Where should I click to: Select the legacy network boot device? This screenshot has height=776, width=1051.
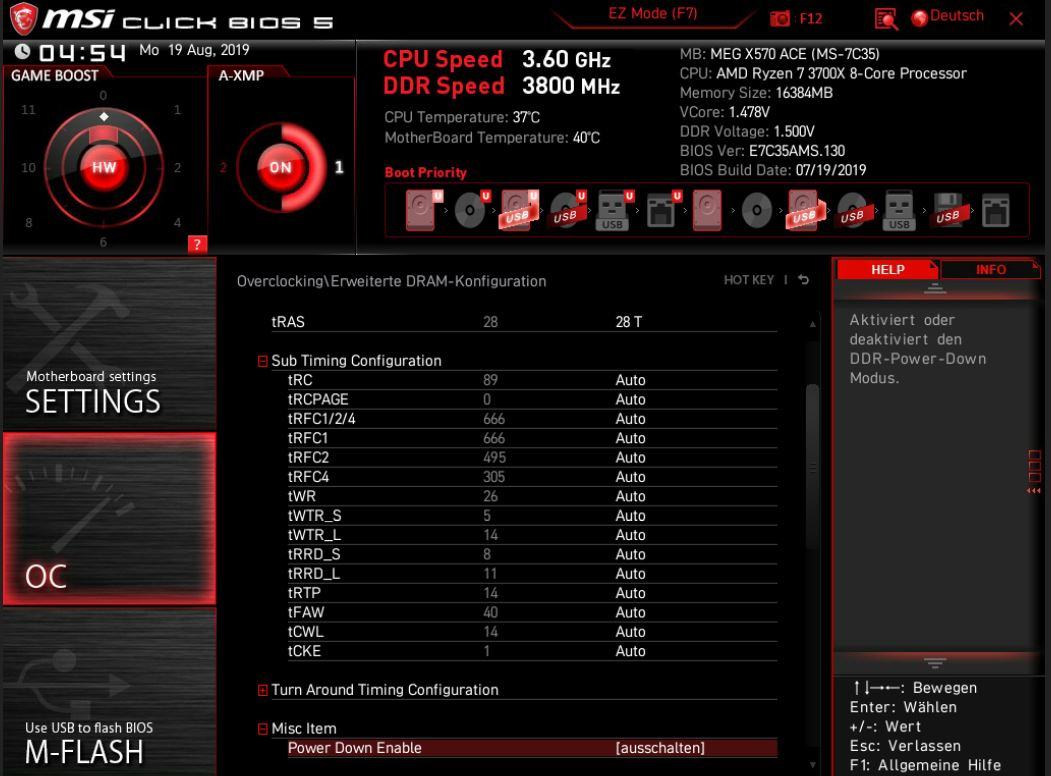click(995, 210)
